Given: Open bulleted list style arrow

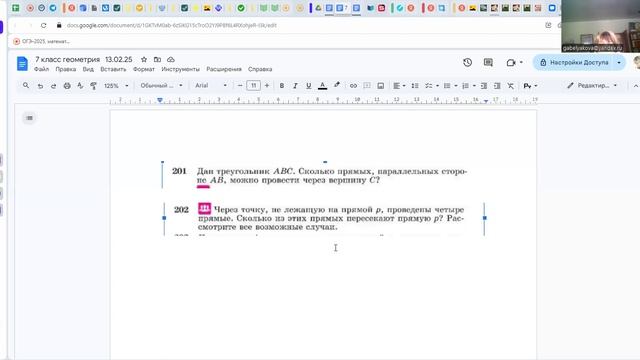Looking at the screenshot, I should pos(456,86).
